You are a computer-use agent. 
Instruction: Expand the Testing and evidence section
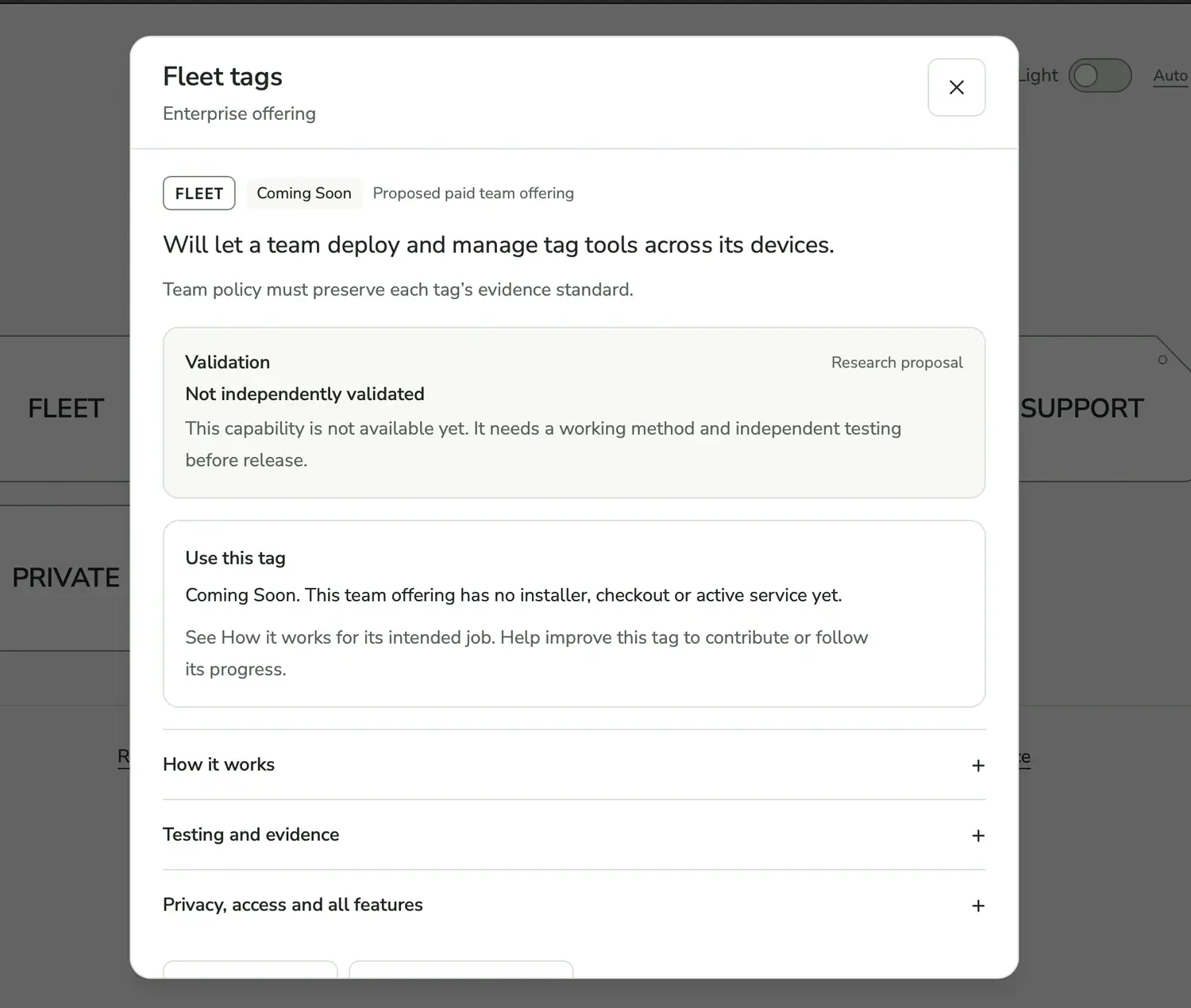click(574, 834)
